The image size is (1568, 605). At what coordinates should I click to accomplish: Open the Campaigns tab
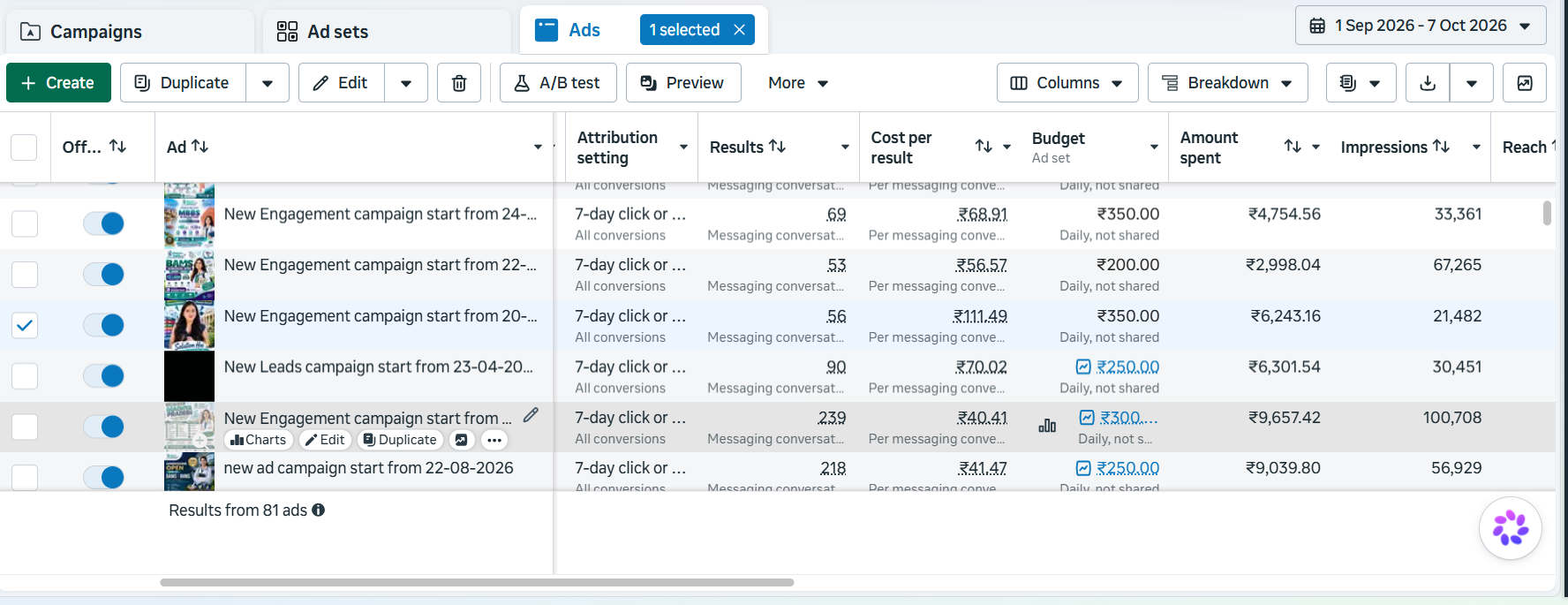tap(130, 32)
